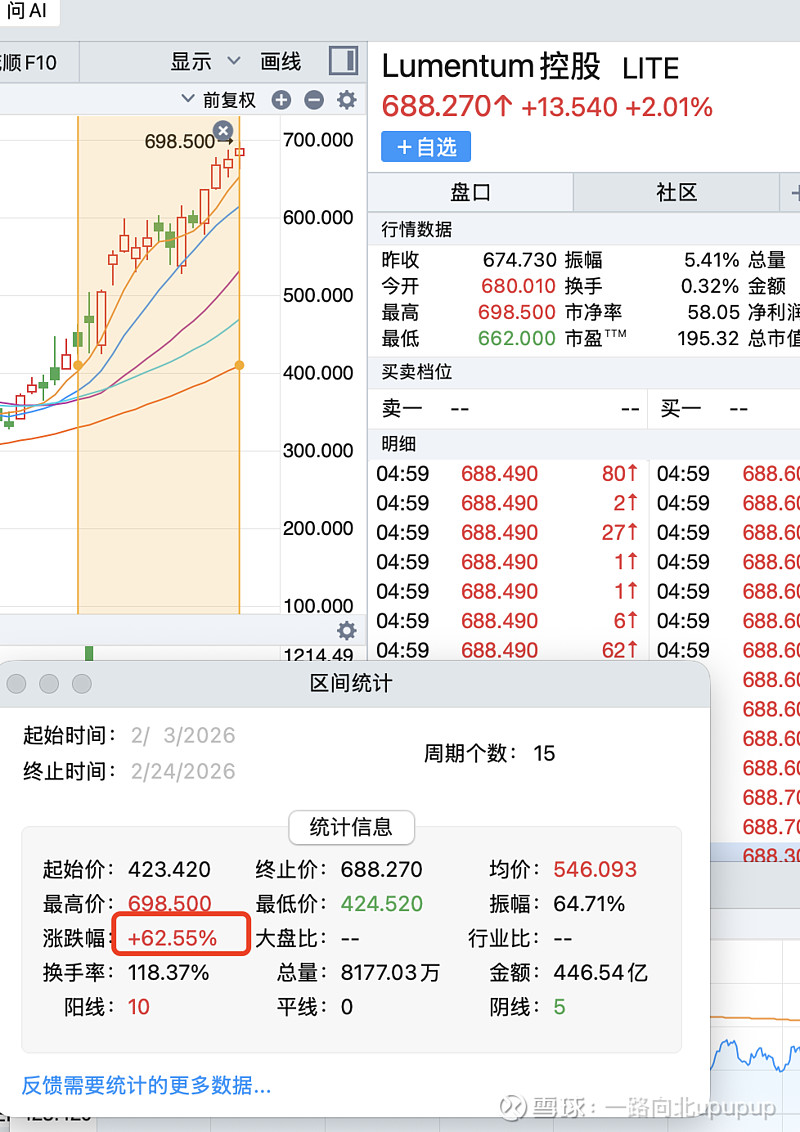Click the Lumentum 控股 stock name
The image size is (800, 1132).
pyautogui.click(x=491, y=66)
